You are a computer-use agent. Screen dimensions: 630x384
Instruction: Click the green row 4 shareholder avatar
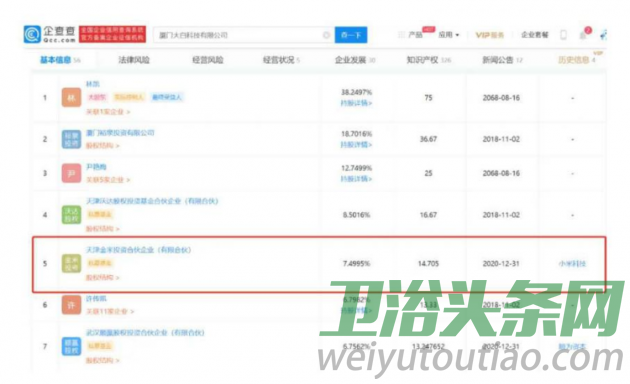[71, 214]
